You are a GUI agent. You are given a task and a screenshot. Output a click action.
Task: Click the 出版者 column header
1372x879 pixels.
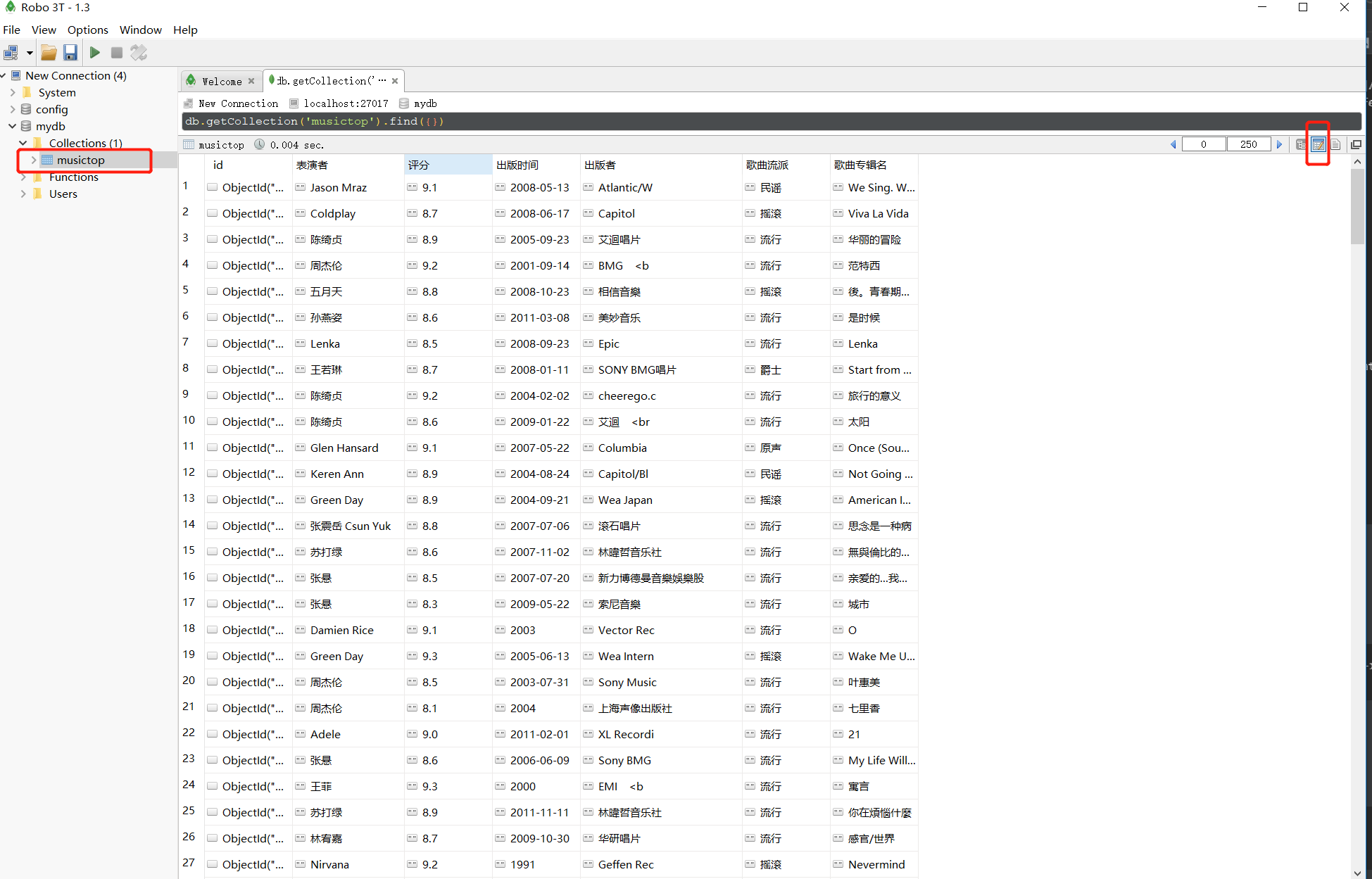coord(661,165)
